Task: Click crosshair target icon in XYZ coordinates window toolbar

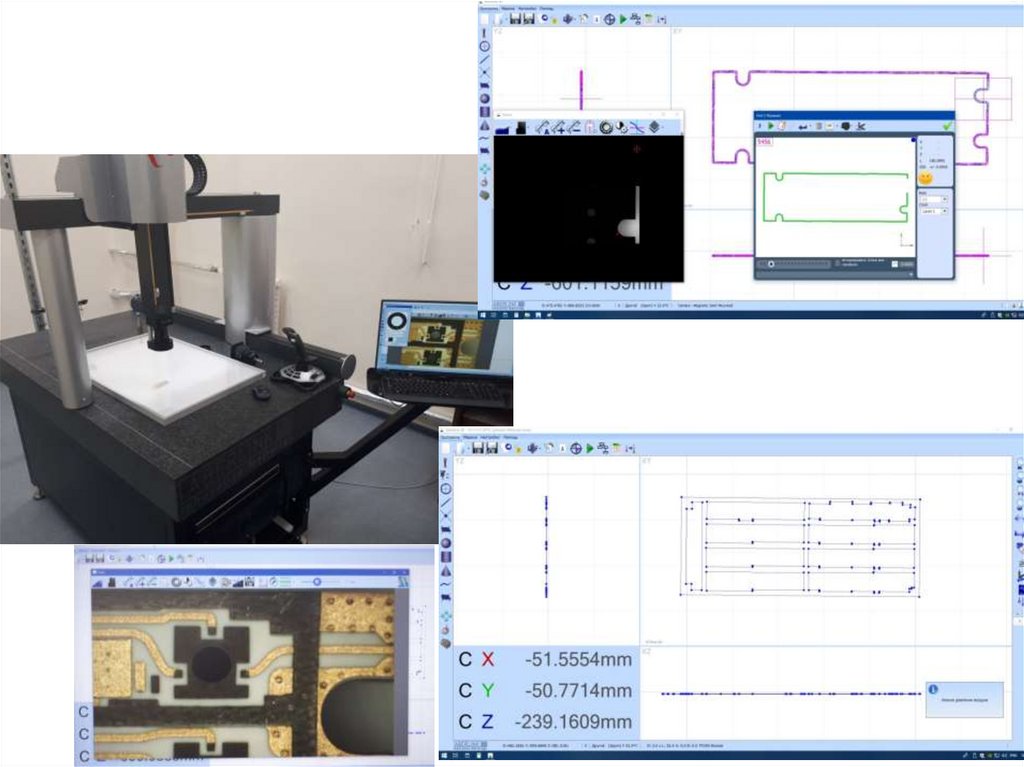Action: (x=575, y=448)
